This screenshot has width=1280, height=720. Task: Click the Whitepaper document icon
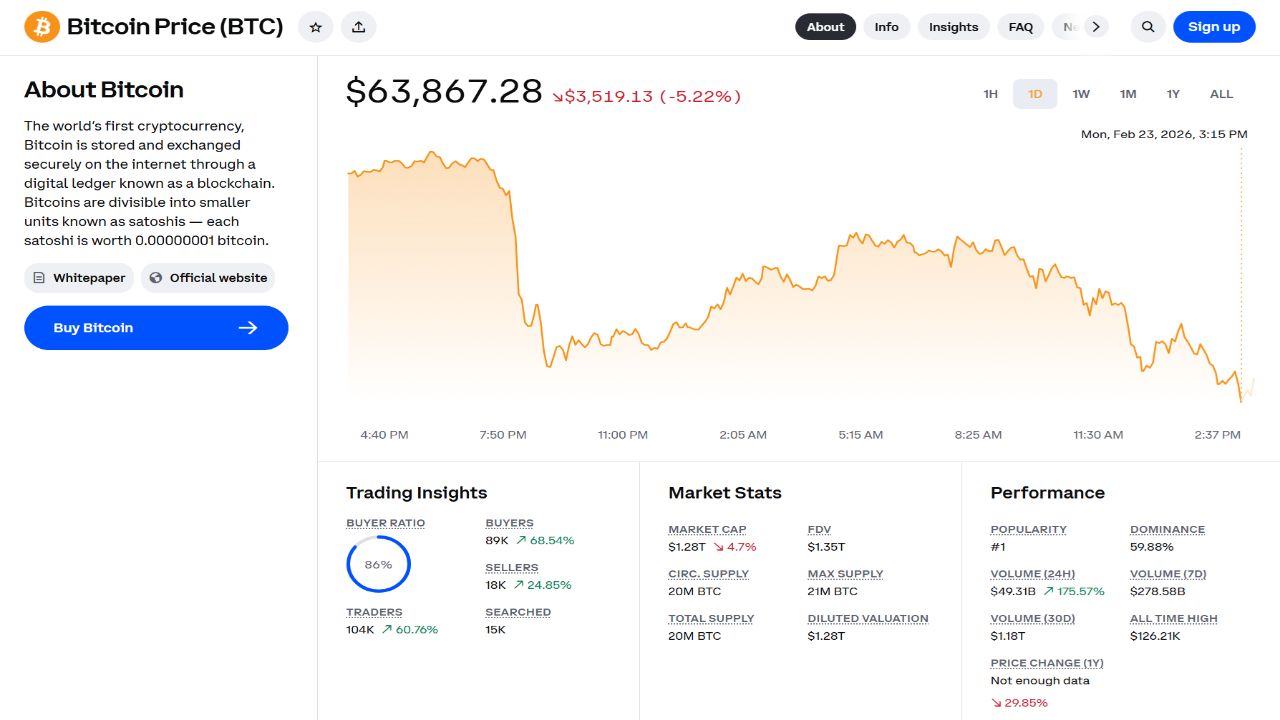[39, 278]
